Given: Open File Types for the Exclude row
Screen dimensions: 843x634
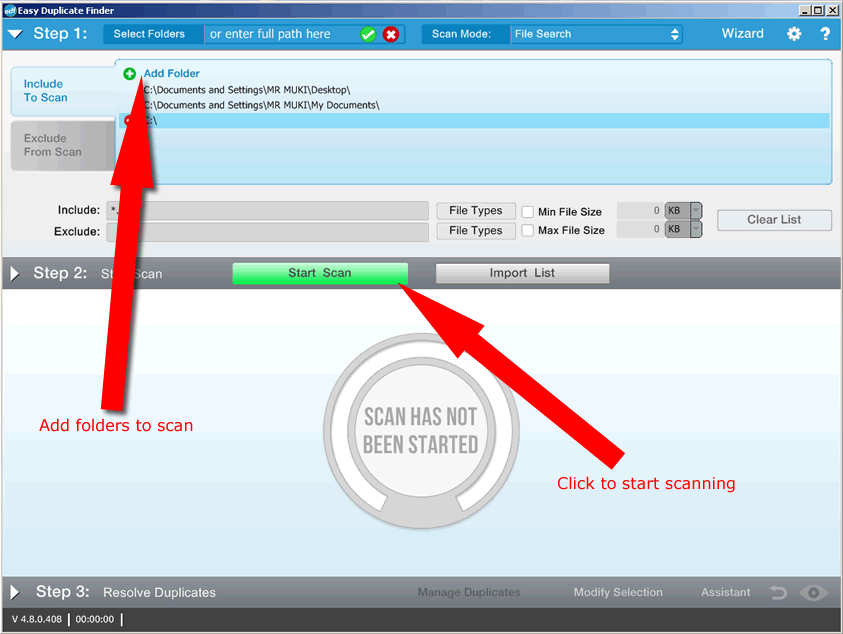Looking at the screenshot, I should tap(476, 231).
